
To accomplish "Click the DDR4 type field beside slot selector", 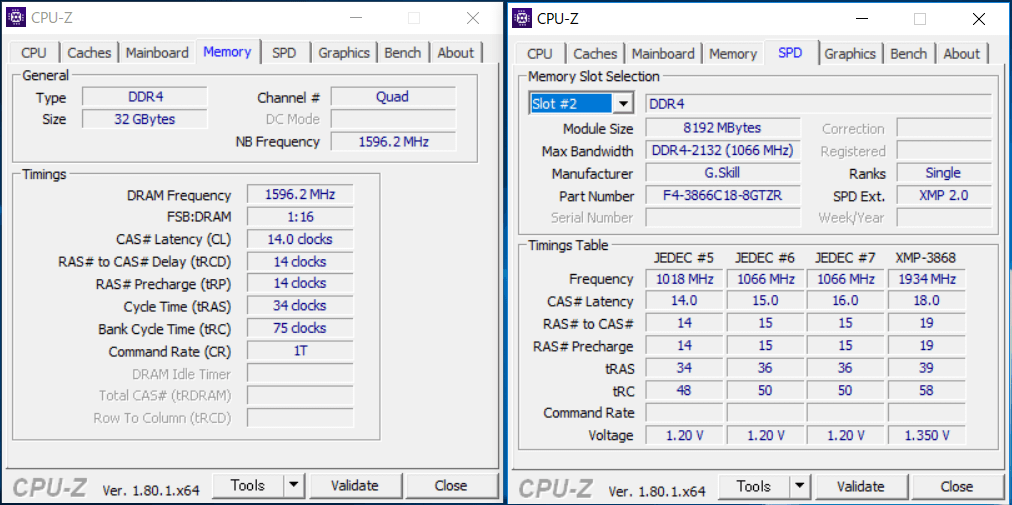I will tap(818, 104).
